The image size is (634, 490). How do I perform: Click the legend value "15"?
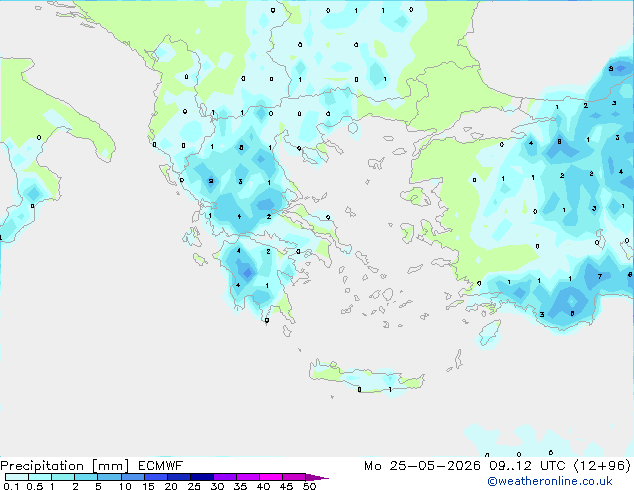(148, 486)
